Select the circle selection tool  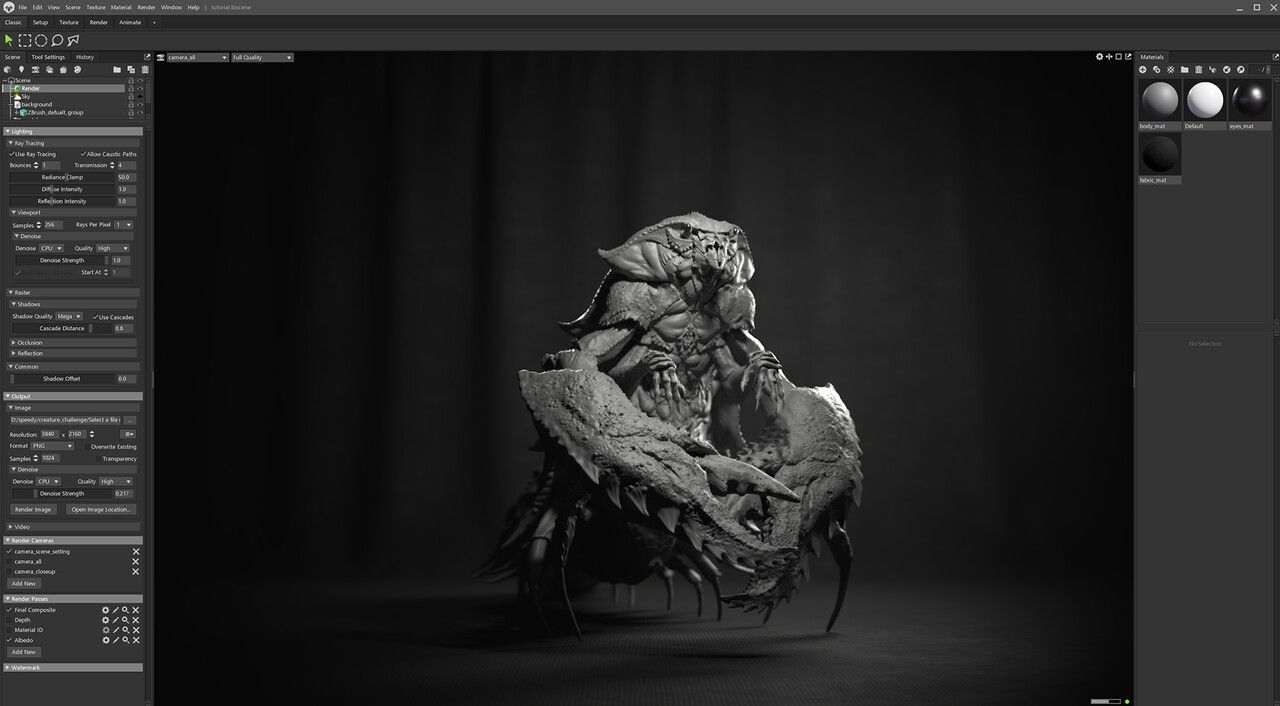(x=41, y=40)
